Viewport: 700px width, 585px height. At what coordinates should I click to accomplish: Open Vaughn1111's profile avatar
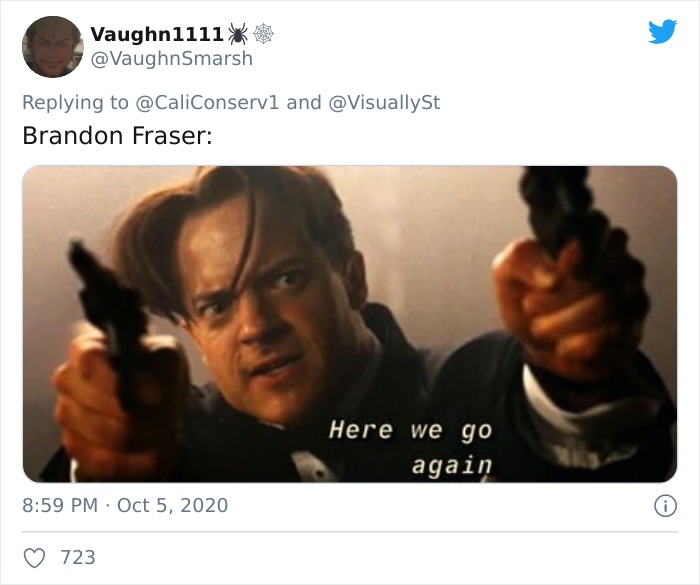pyautogui.click(x=53, y=46)
